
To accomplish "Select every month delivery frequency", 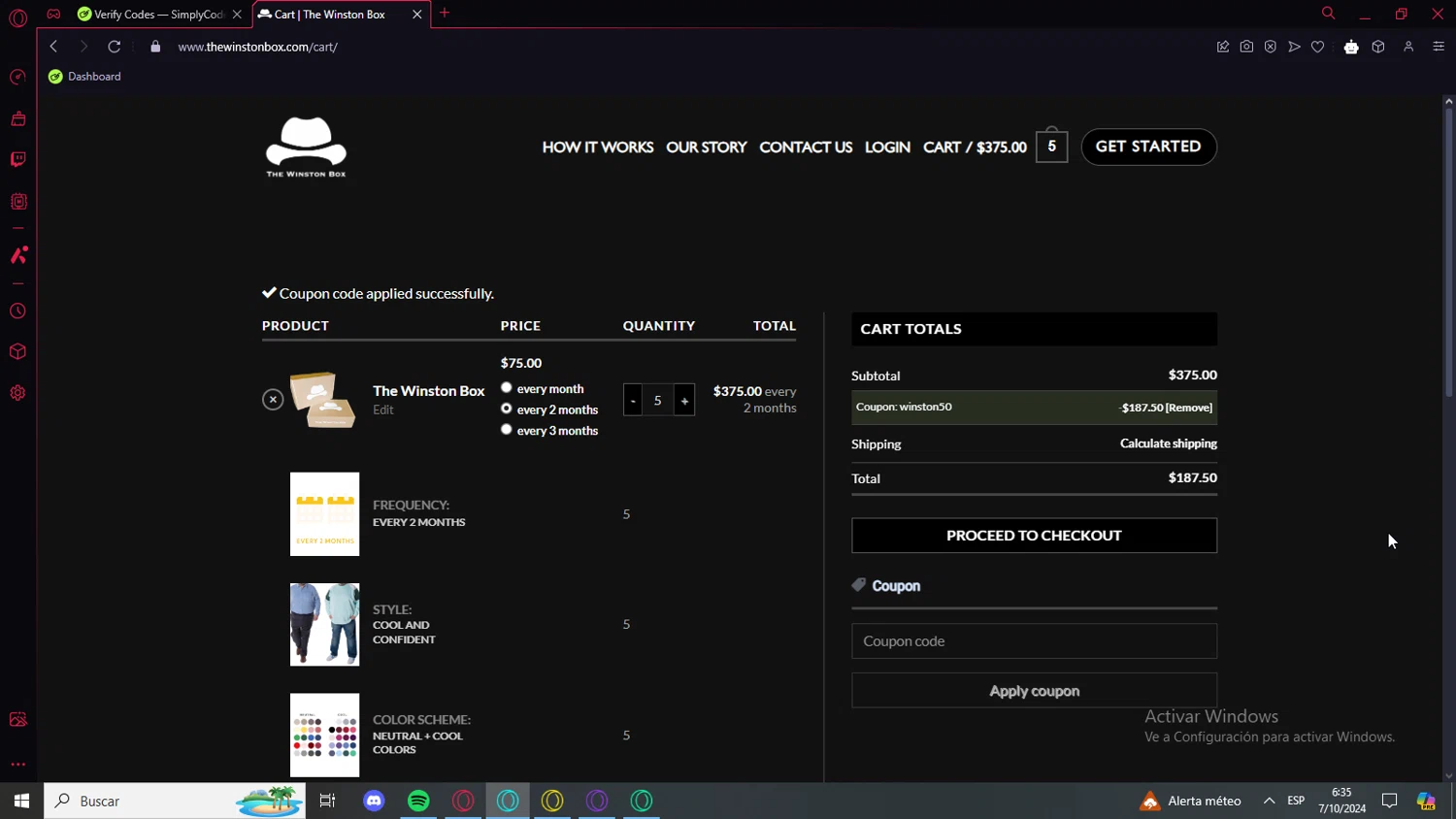I will [x=506, y=388].
